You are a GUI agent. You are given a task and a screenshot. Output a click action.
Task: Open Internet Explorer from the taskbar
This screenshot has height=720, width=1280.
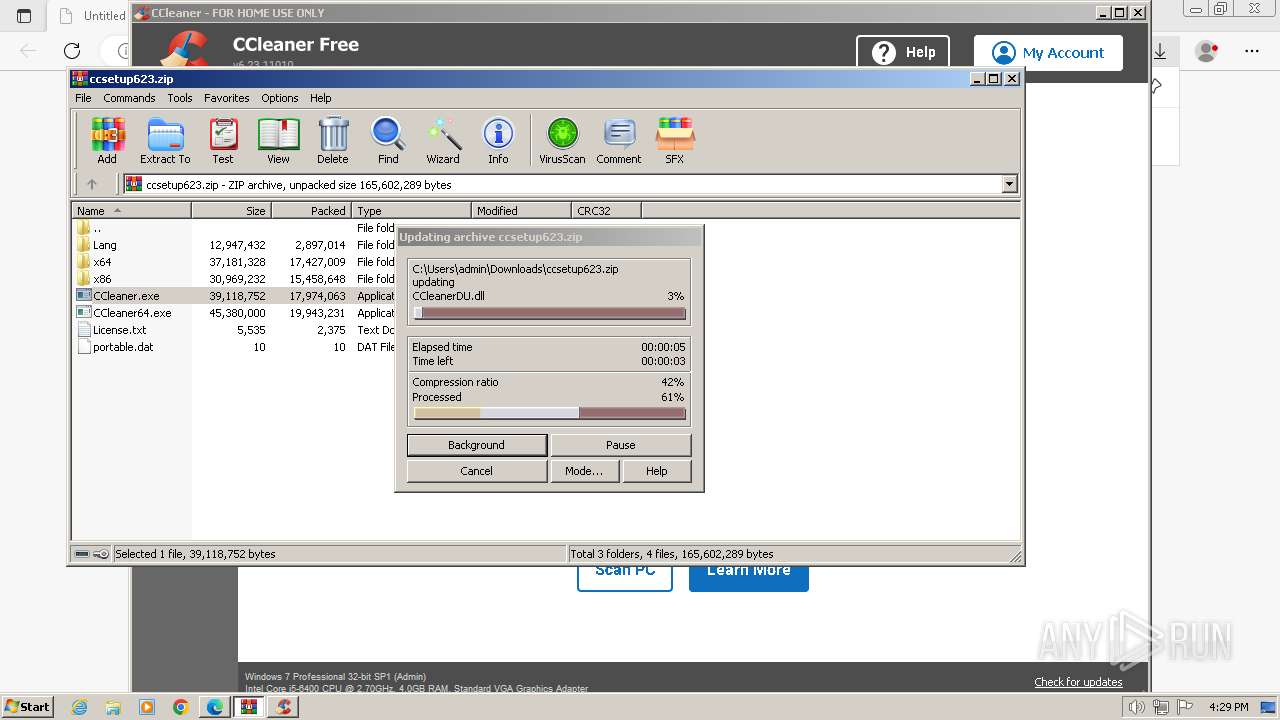(79, 707)
